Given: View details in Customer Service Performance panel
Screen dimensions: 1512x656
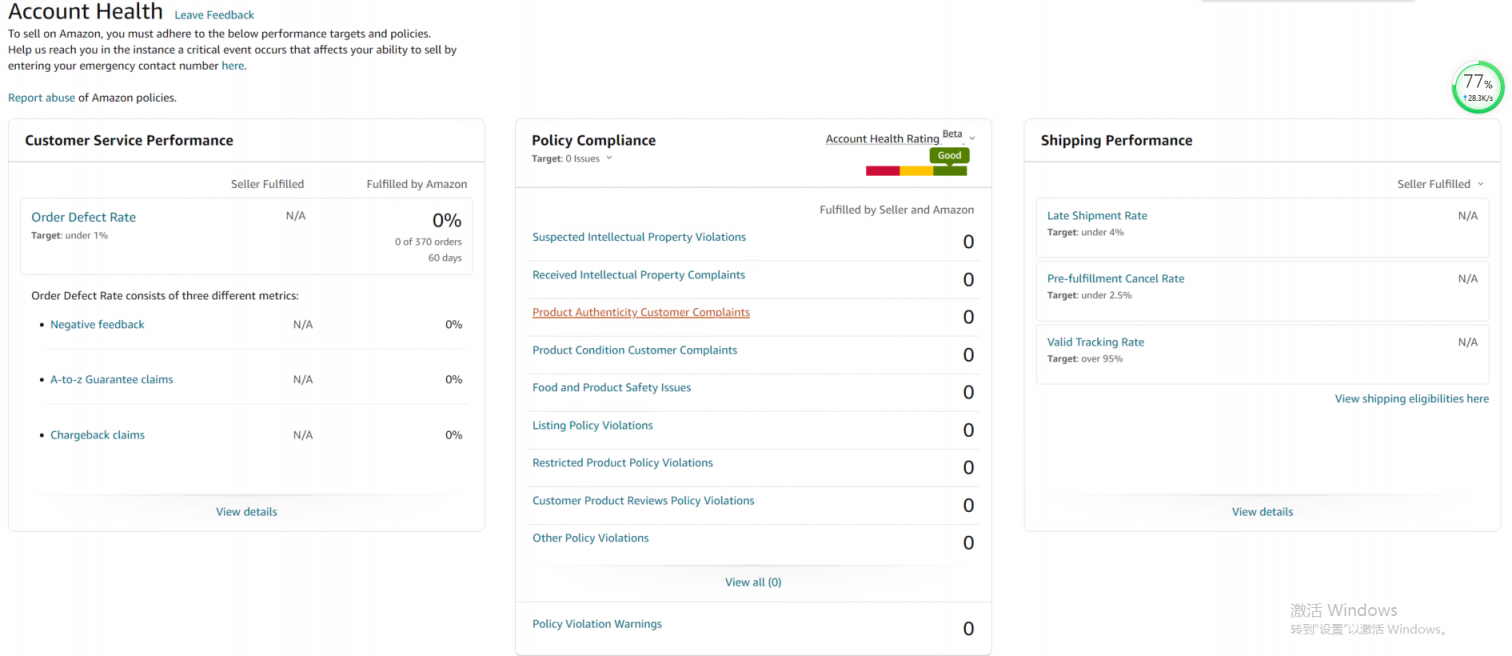Looking at the screenshot, I should [246, 512].
